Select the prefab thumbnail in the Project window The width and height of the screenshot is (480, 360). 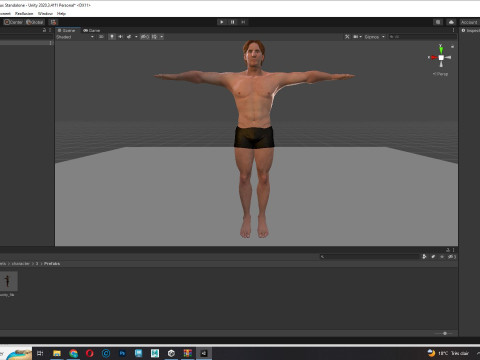(x=8, y=281)
